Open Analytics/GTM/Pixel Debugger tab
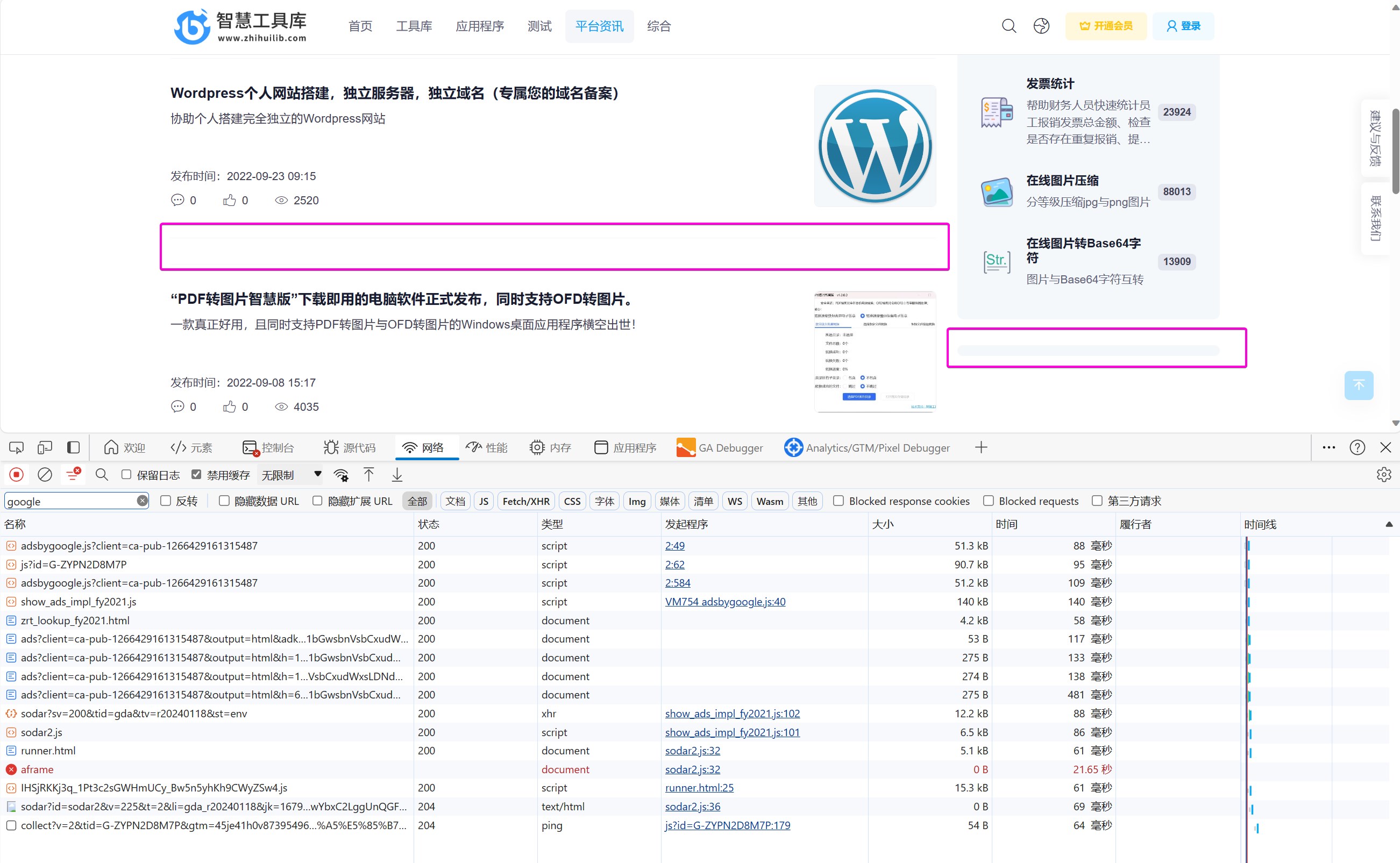Screen dimensions: 1400x863 [x=866, y=447]
